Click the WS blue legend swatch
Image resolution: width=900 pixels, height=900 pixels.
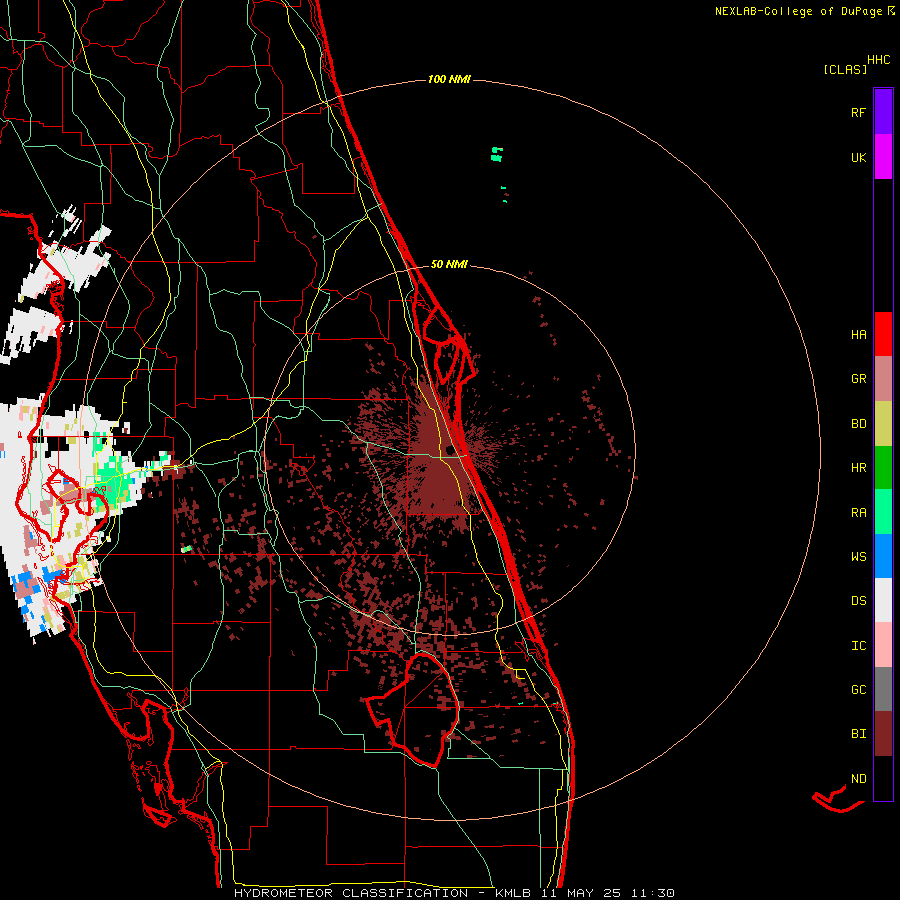(883, 556)
